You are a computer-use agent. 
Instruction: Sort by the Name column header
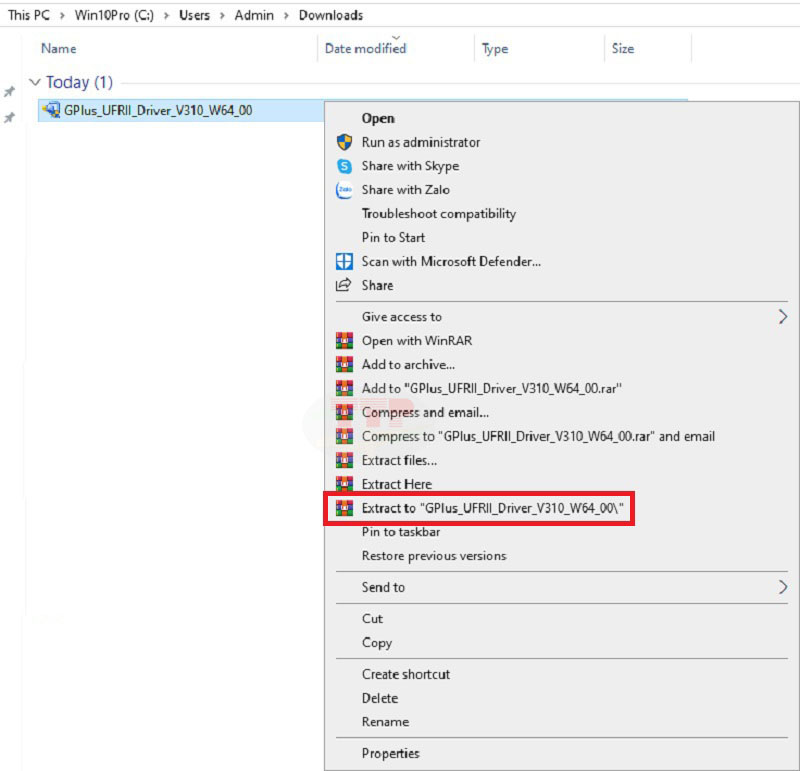[58, 49]
